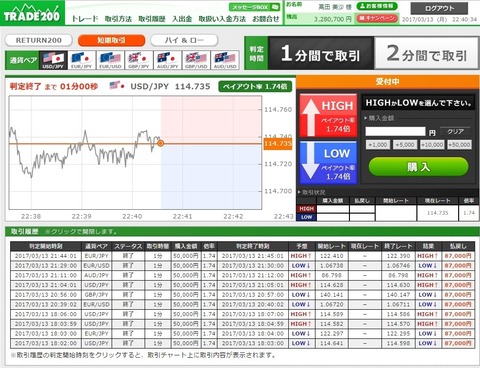Select 1分間で取引 judgment time
480x368 pixels.
(321, 53)
